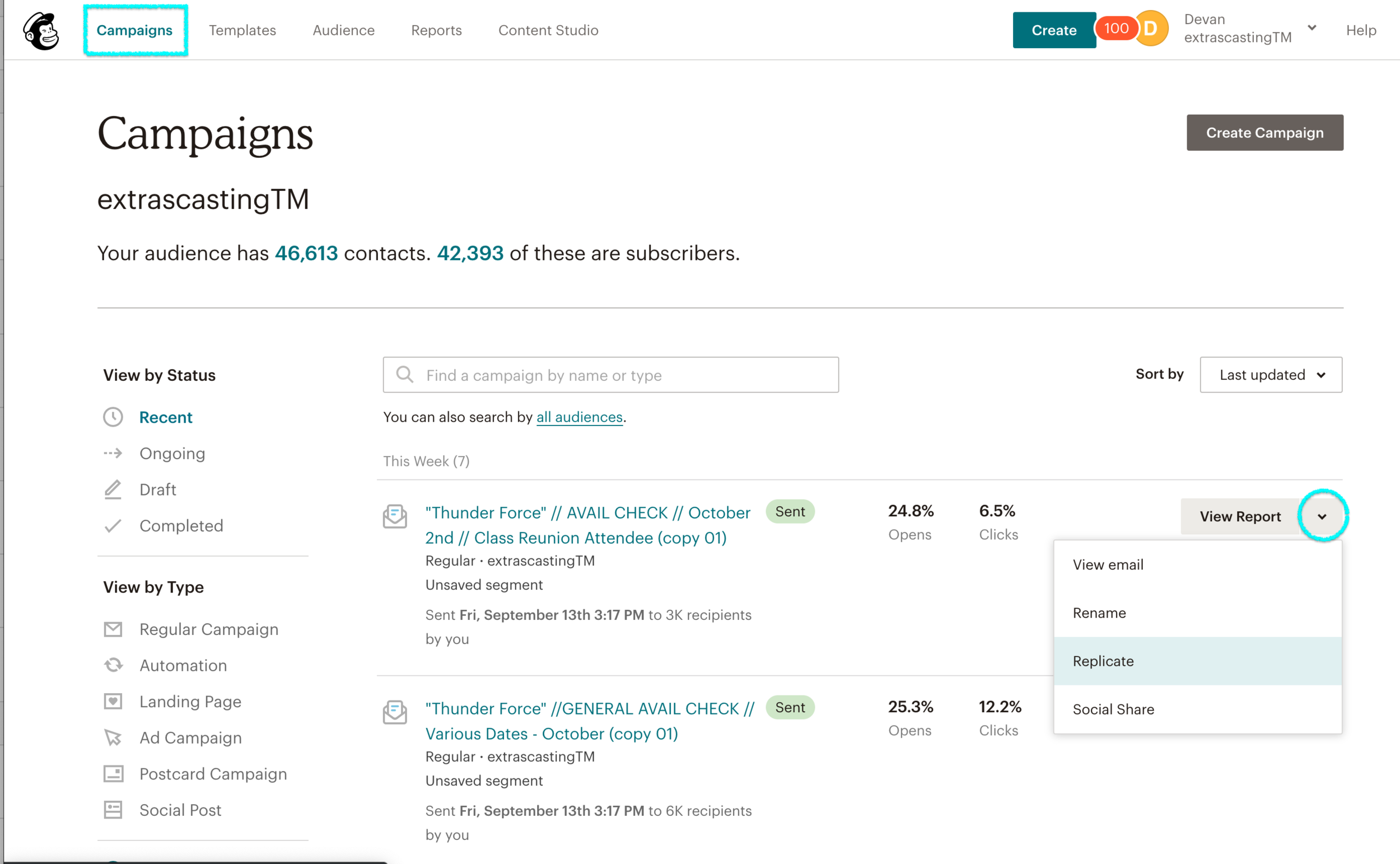Viewport: 1400px width, 864px height.
Task: Open the Help link
Action: [1361, 30]
